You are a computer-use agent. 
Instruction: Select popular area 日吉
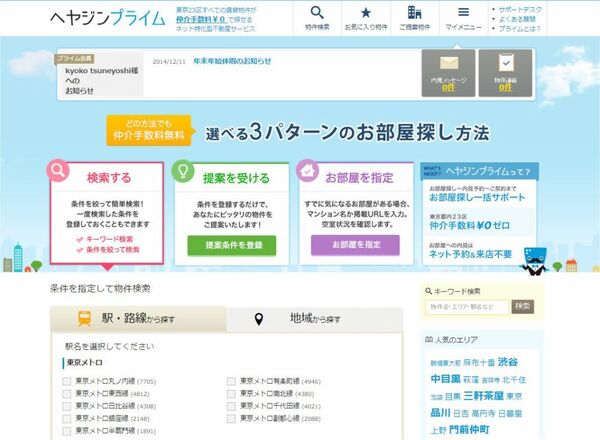(461, 414)
